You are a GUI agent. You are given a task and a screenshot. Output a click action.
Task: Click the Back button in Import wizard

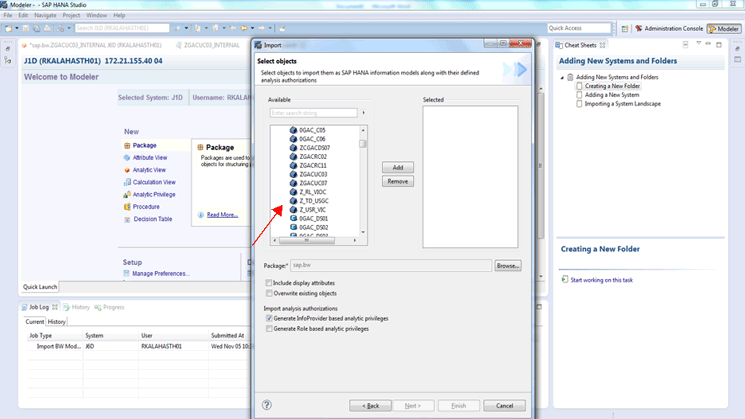[370, 406]
